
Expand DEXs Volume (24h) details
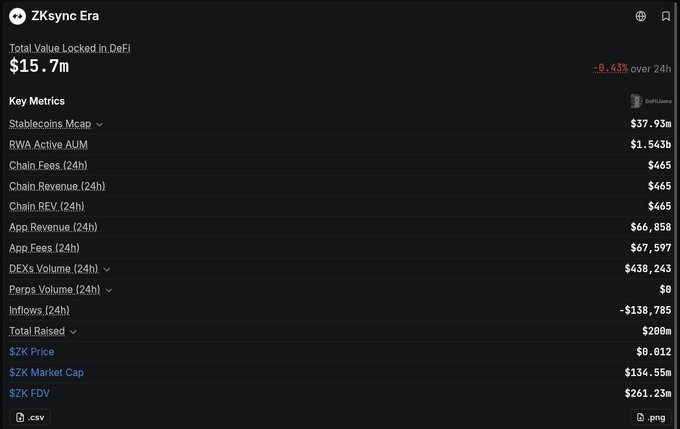click(107, 269)
